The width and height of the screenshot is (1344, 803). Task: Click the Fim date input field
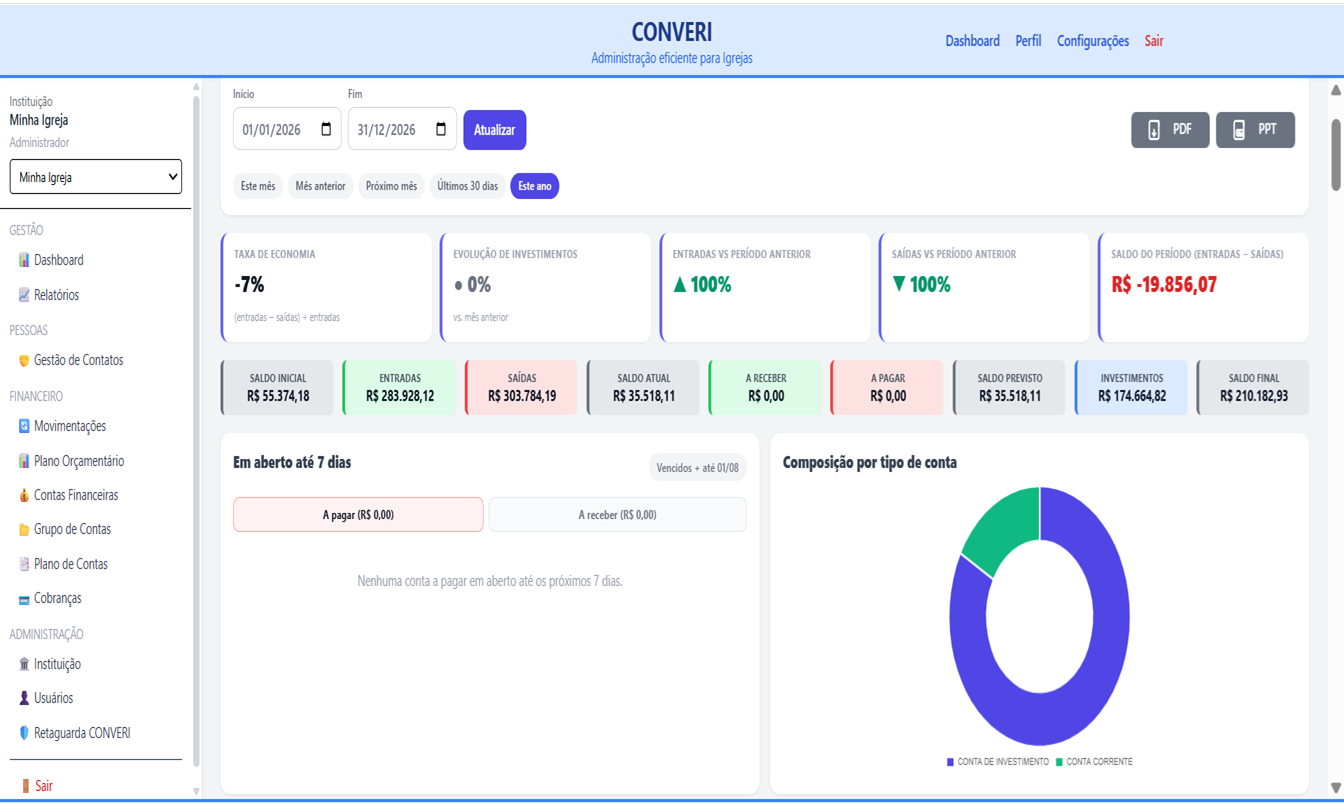[x=402, y=129]
